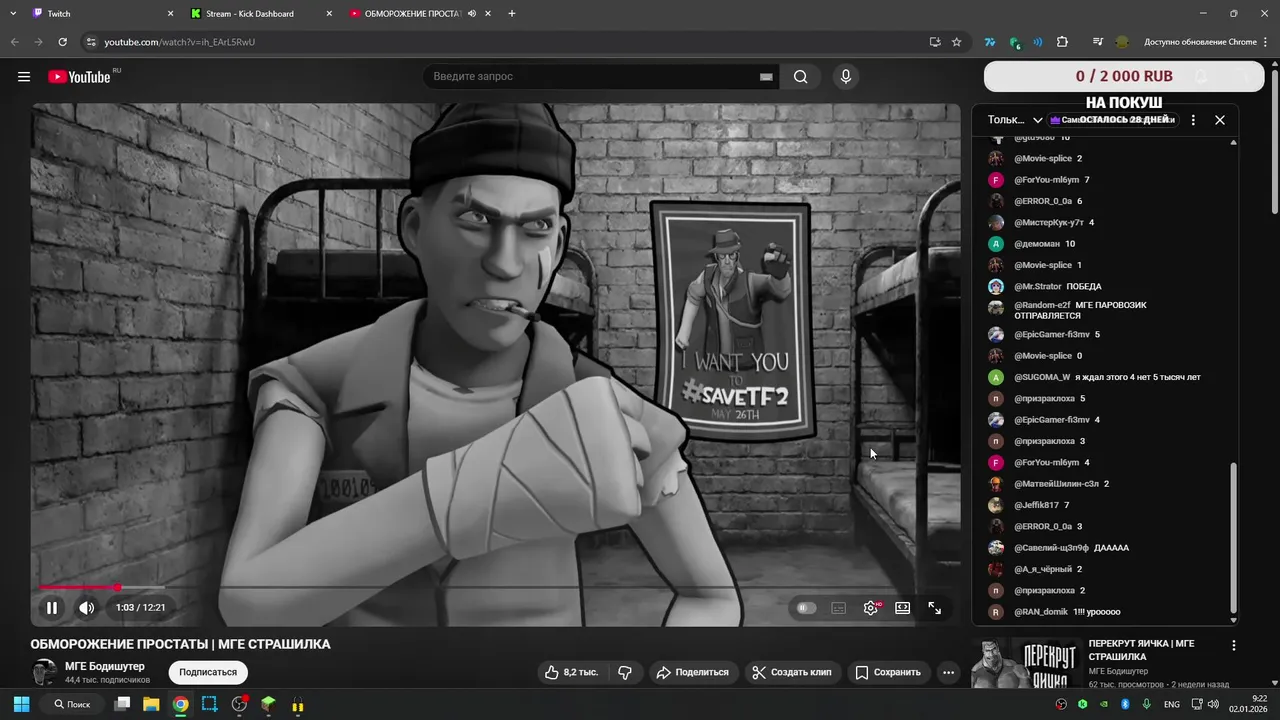Click the Создать клип button
This screenshot has height=720, width=1280.
[x=792, y=672]
